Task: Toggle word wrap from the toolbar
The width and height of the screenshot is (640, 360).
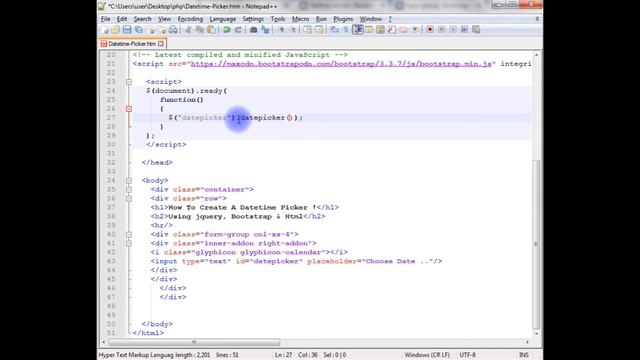Action: pos(334,29)
